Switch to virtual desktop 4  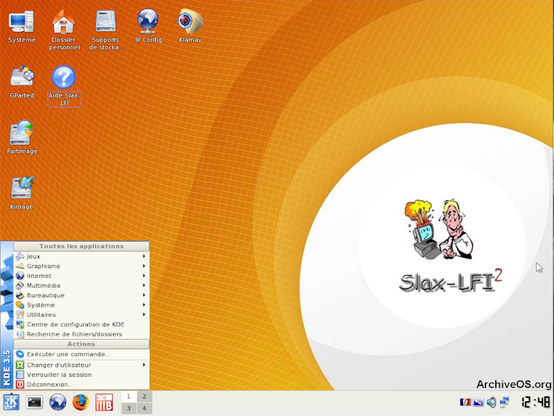tap(144, 408)
